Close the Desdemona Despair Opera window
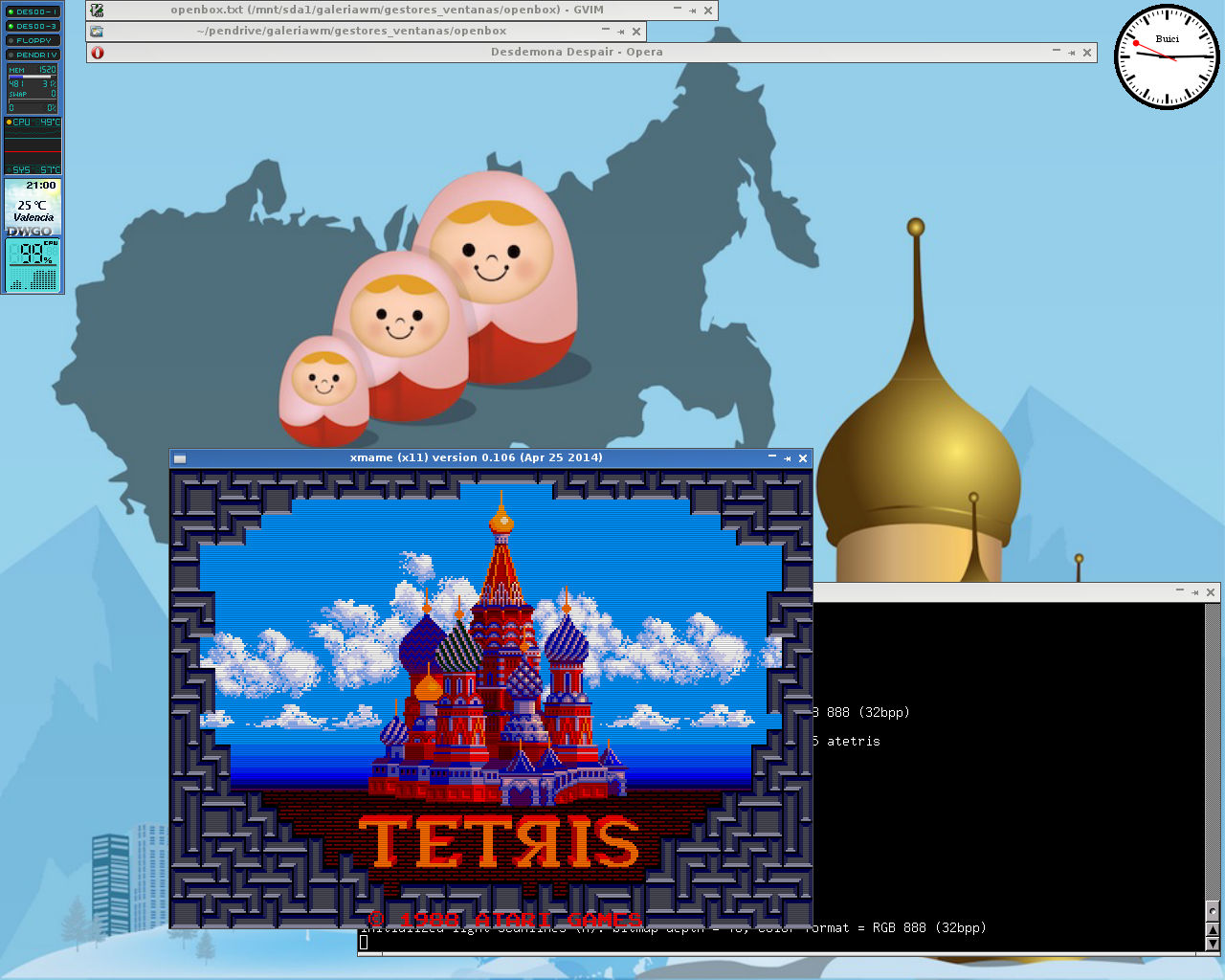 (x=1087, y=53)
